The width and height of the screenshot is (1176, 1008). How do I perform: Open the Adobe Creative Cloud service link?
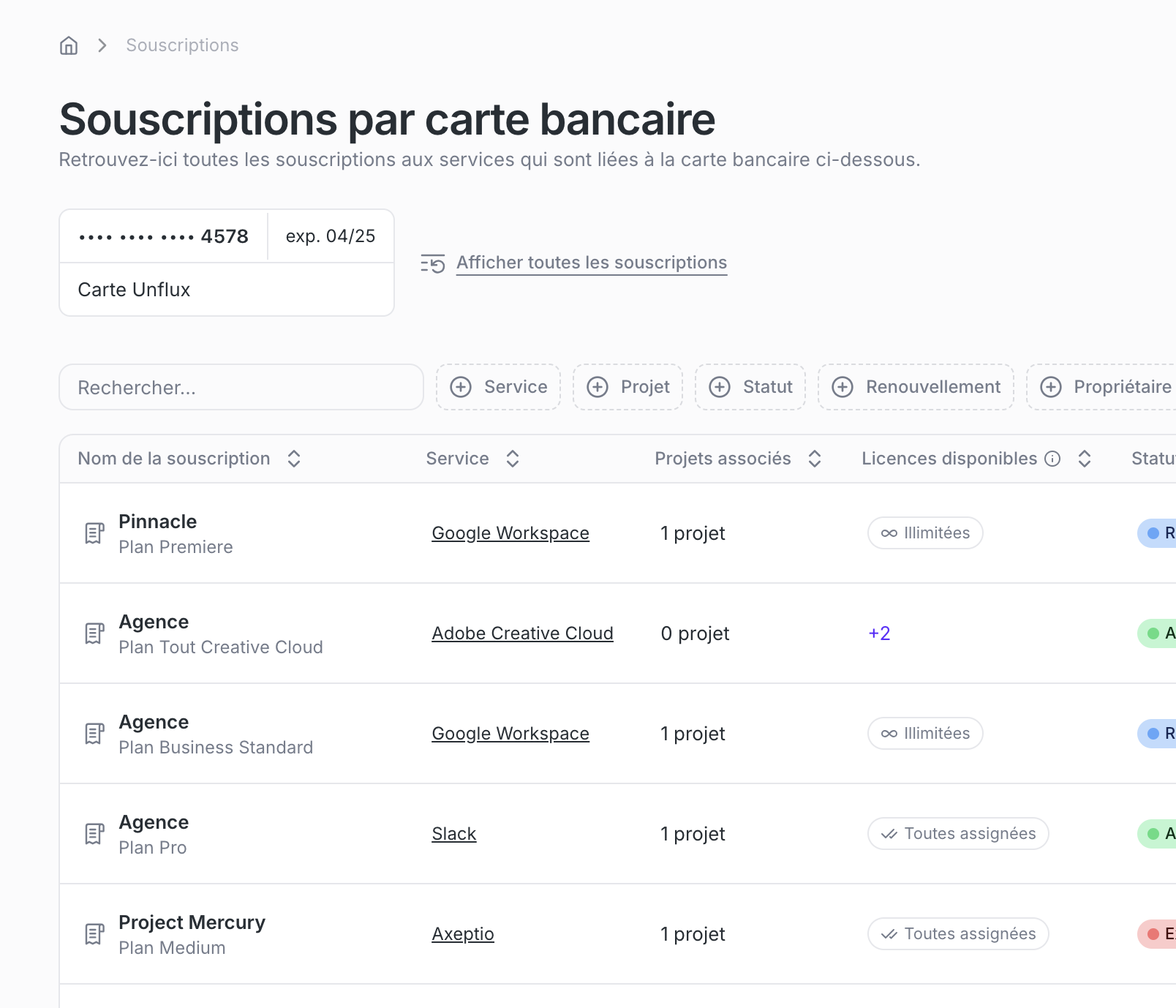point(522,633)
